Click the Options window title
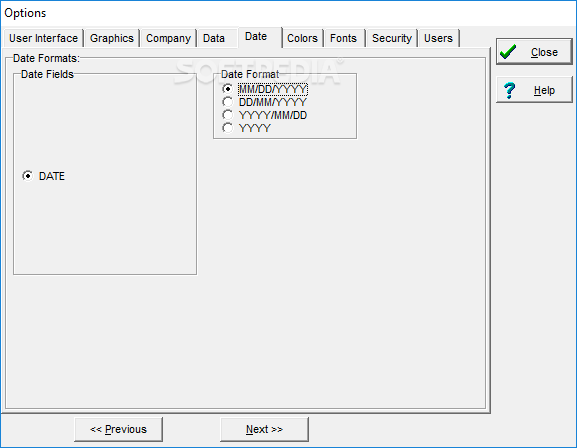 (x=25, y=13)
